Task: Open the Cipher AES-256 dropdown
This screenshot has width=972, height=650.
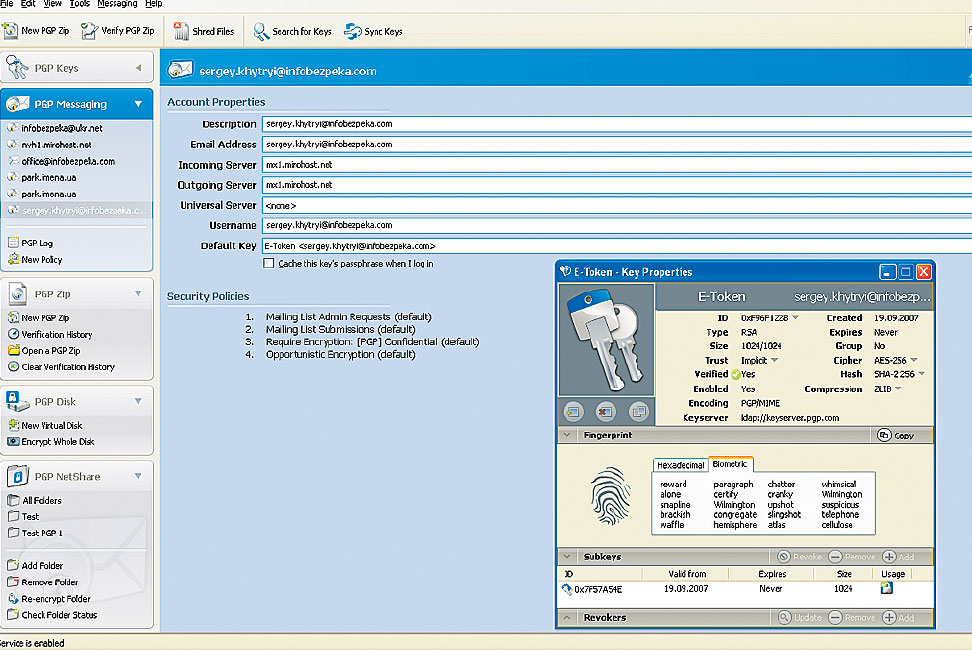Action: click(x=913, y=360)
